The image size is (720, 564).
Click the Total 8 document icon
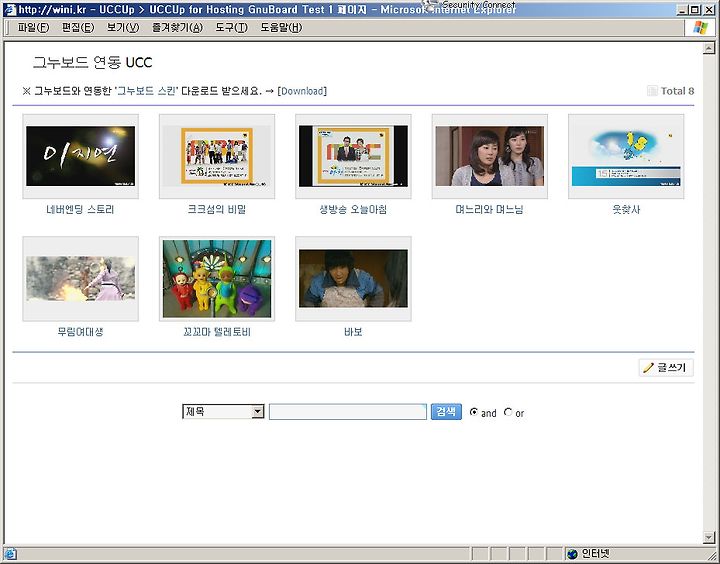(652, 91)
